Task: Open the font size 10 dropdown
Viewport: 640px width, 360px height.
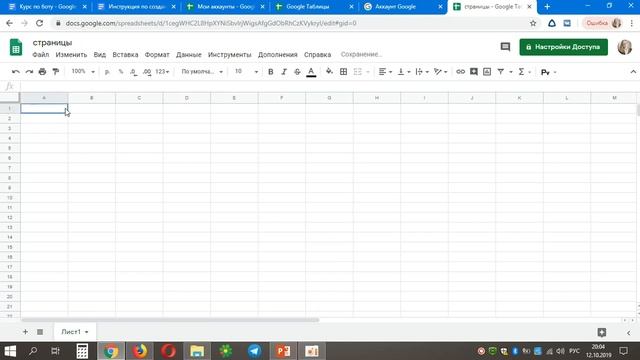Action: (246, 71)
